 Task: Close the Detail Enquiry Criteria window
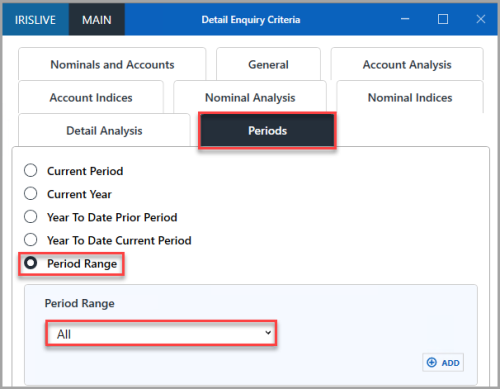(x=481, y=19)
